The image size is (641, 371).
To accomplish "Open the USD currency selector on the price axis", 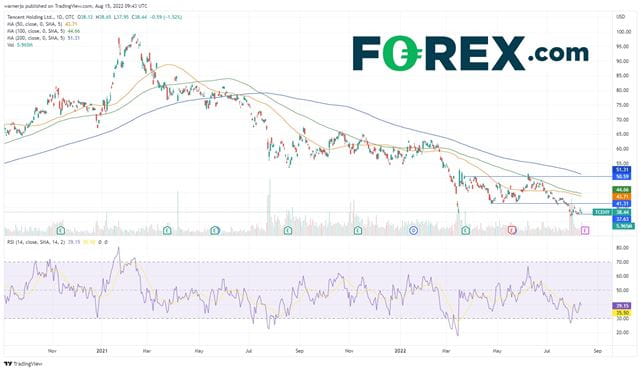I will 621,17.
